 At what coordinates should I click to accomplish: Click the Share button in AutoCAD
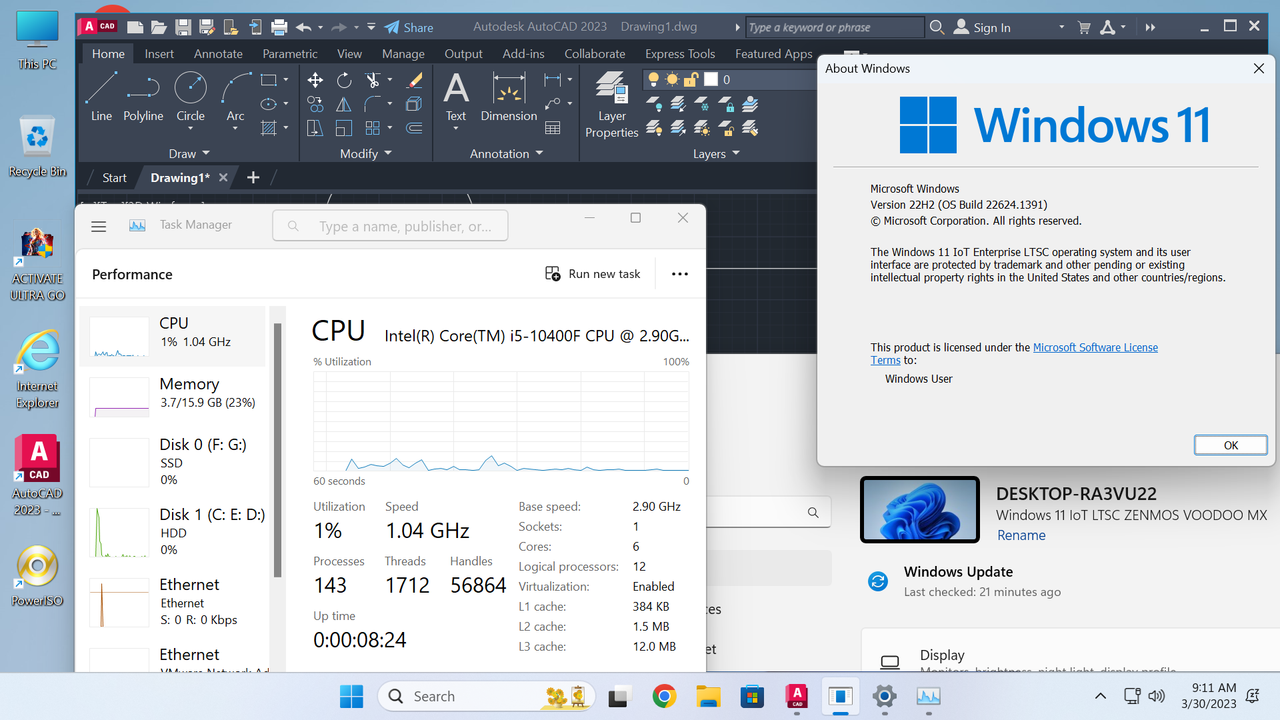coord(408,27)
